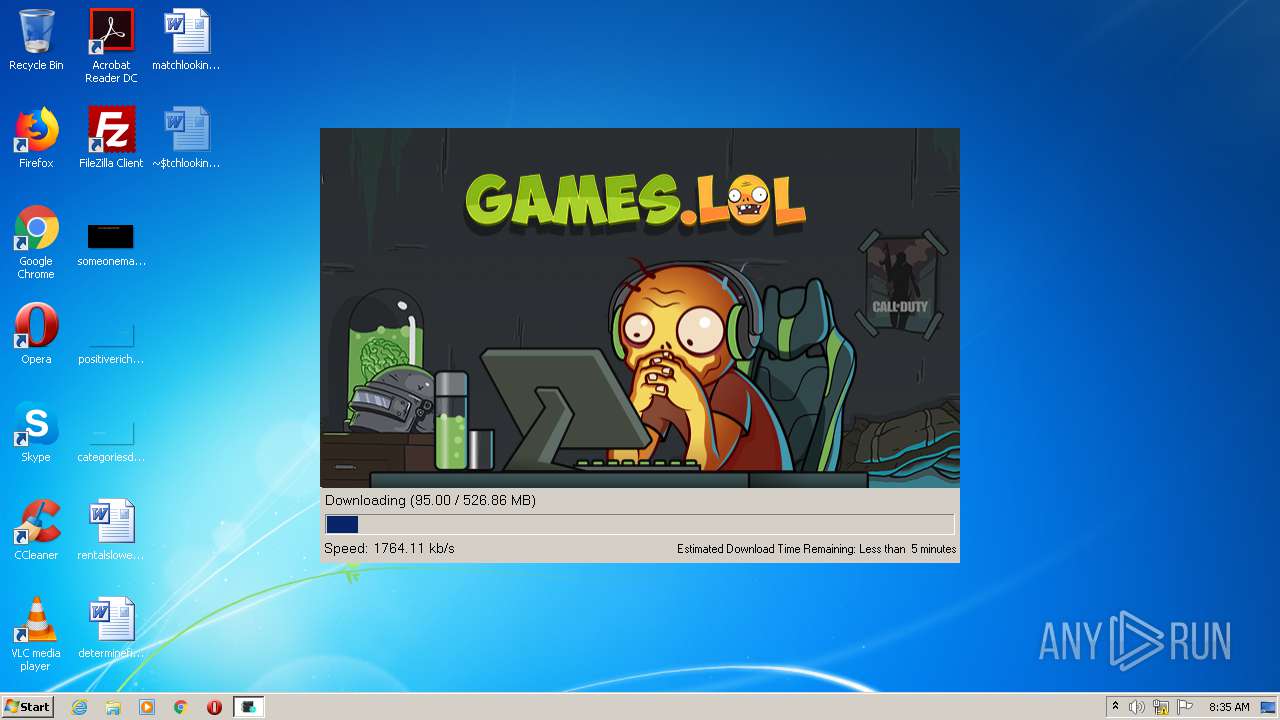
Task: Open the Chrome taskbar icon
Action: pos(181,707)
